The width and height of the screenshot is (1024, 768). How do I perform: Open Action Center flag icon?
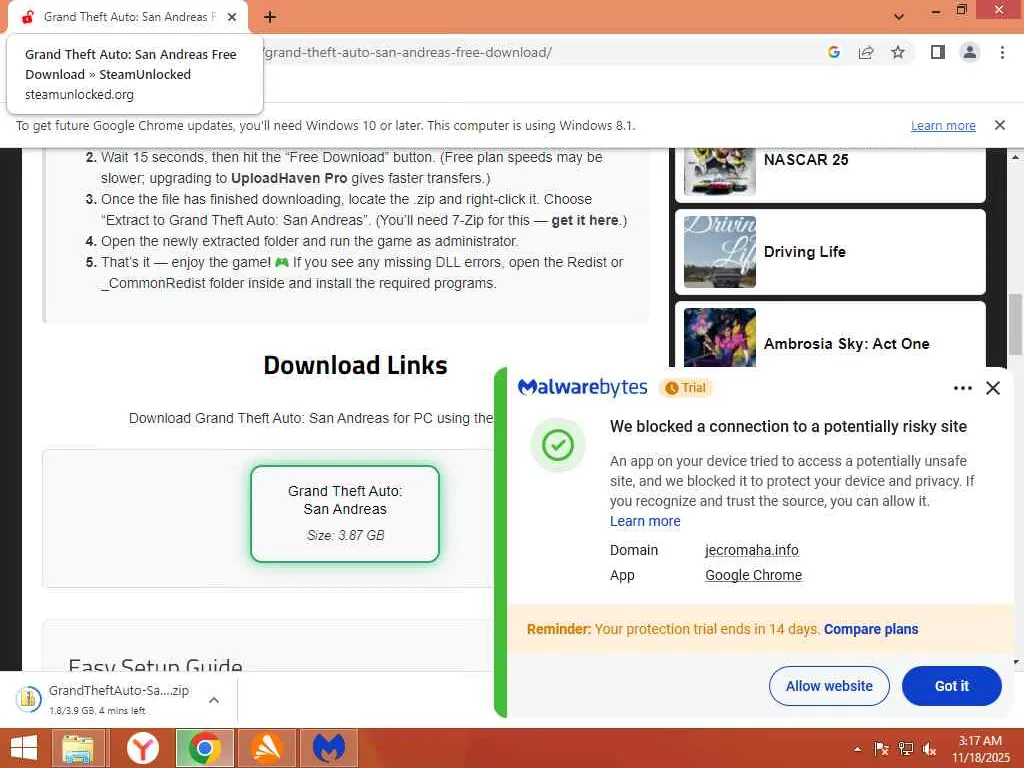881,748
